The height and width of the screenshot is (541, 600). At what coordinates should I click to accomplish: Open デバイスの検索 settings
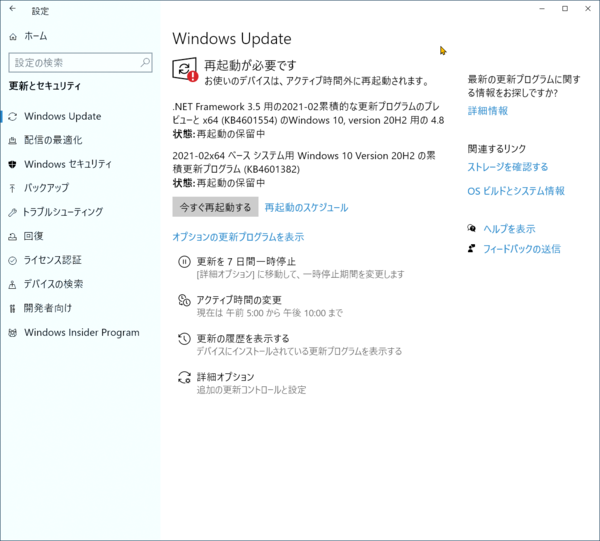[53, 284]
